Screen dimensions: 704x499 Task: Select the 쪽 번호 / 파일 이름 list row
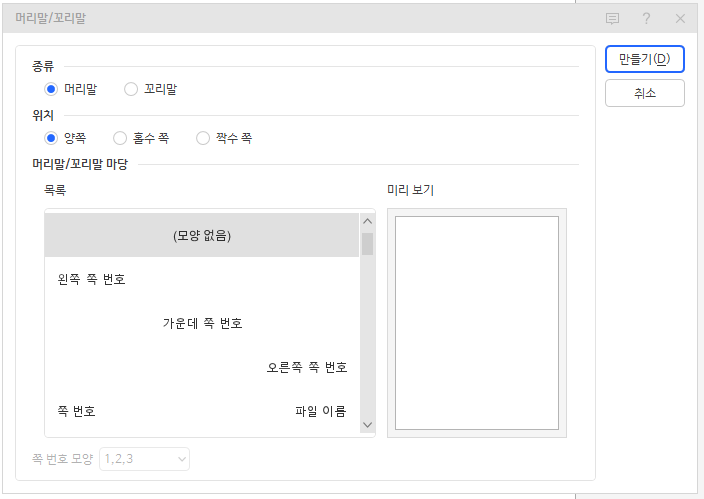point(202,411)
